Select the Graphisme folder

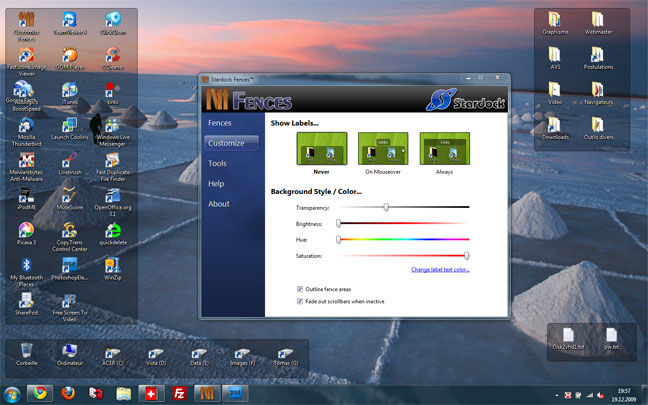tap(555, 23)
